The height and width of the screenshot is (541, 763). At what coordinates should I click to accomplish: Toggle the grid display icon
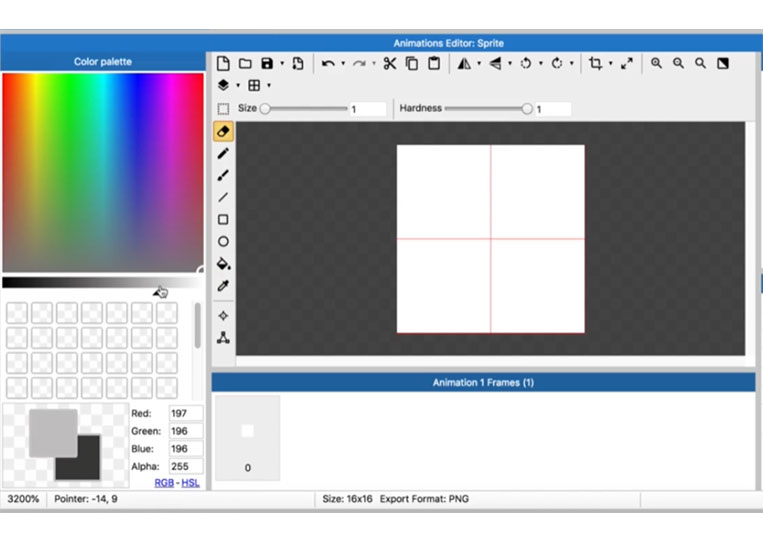[x=254, y=85]
